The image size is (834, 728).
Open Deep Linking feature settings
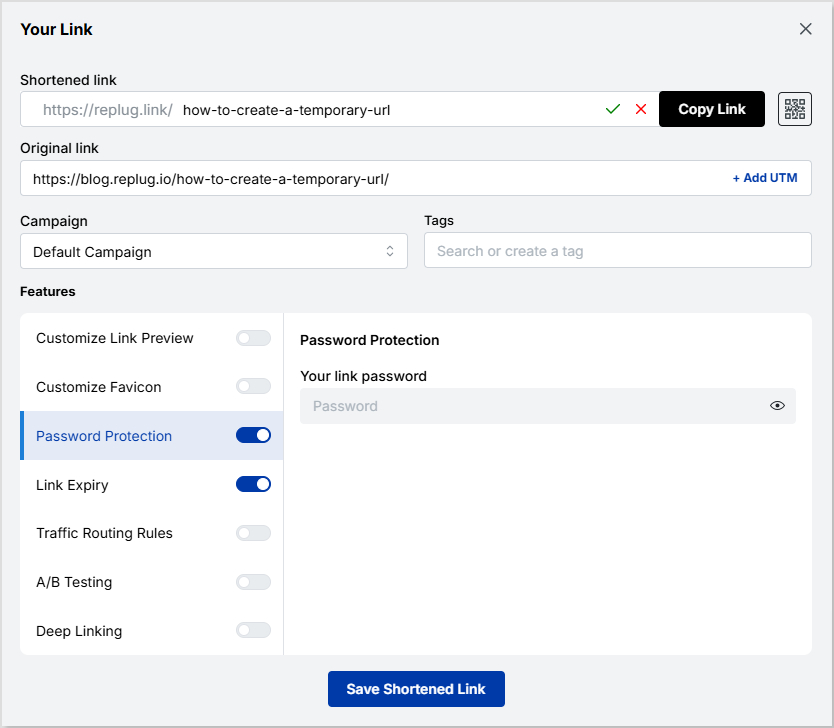(x=79, y=631)
